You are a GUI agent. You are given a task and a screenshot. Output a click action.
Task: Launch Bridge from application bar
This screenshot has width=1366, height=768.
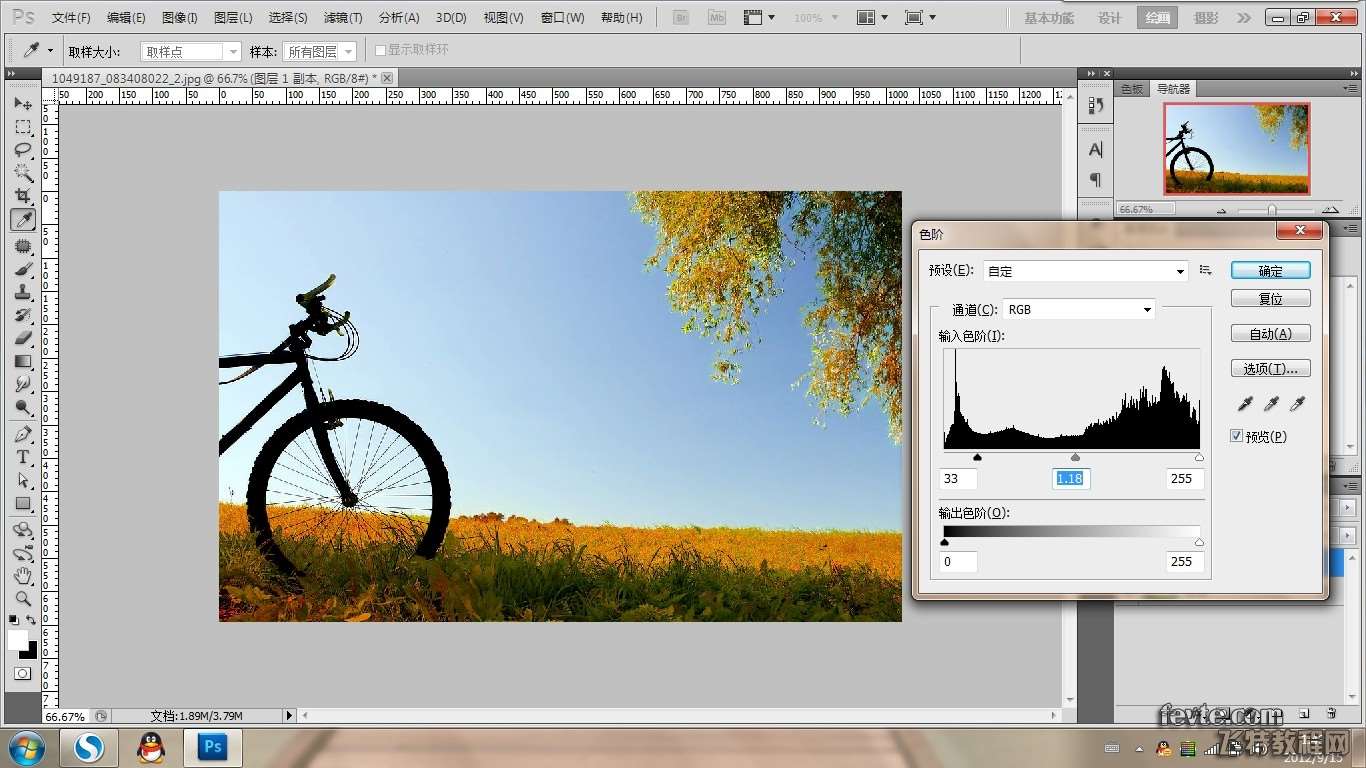pyautogui.click(x=681, y=18)
